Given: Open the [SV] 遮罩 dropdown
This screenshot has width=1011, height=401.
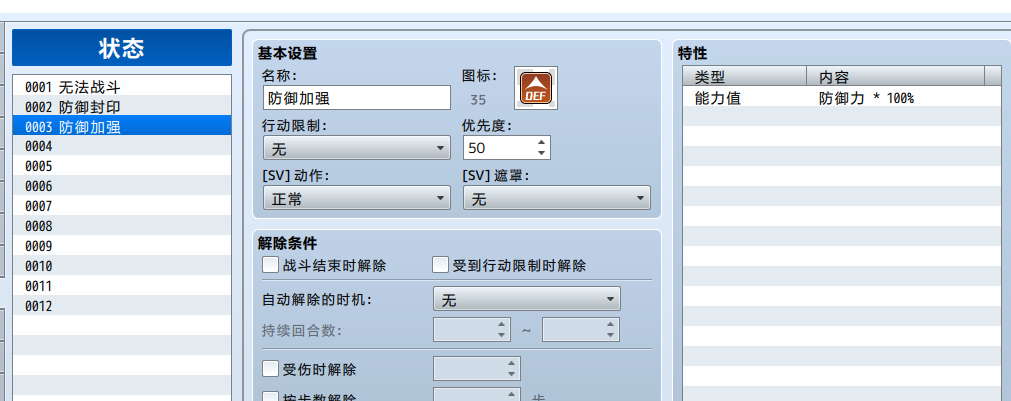Looking at the screenshot, I should [556, 198].
